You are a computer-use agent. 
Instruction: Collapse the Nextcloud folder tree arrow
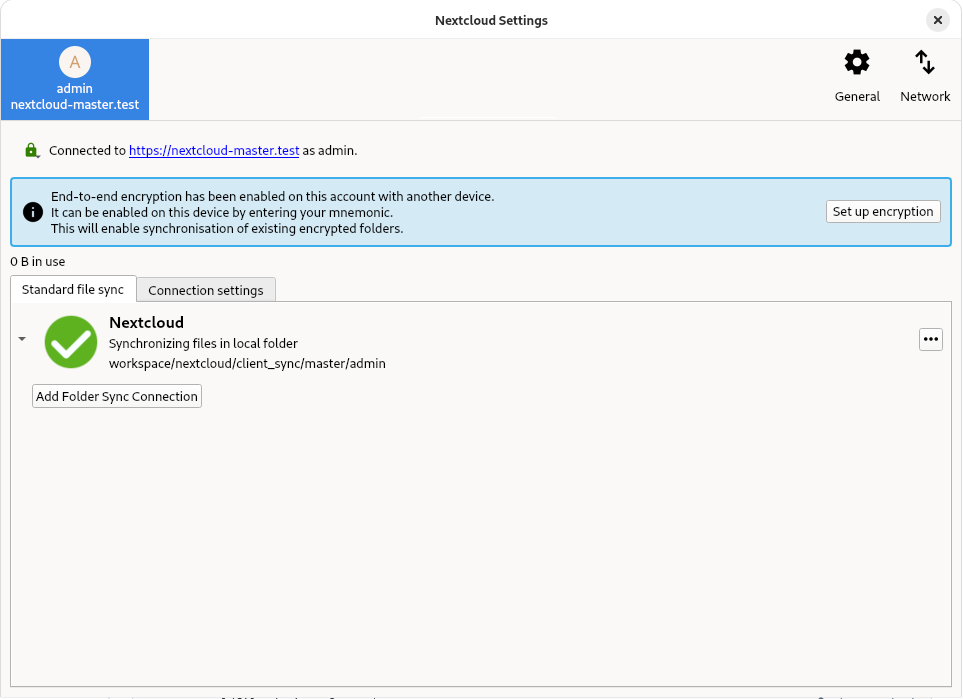click(x=22, y=340)
